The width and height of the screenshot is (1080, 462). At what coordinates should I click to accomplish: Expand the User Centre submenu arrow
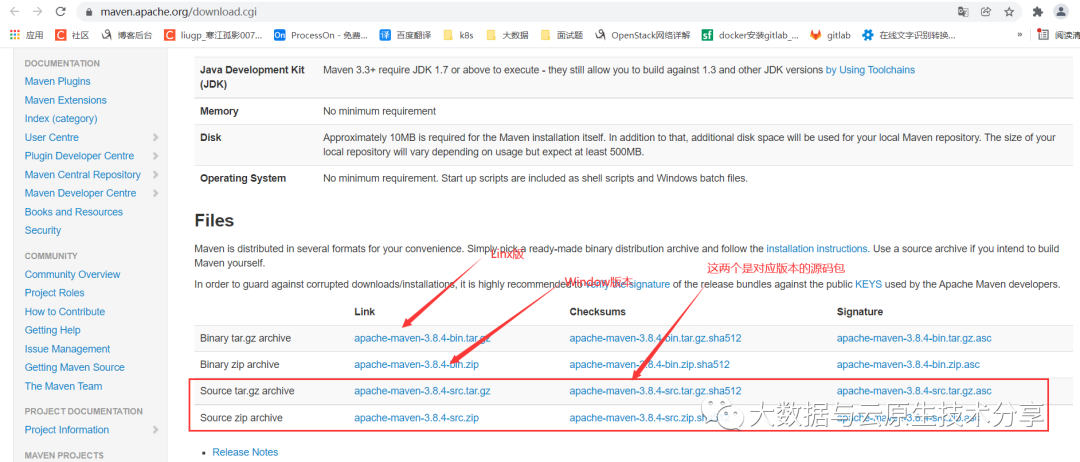pos(156,137)
